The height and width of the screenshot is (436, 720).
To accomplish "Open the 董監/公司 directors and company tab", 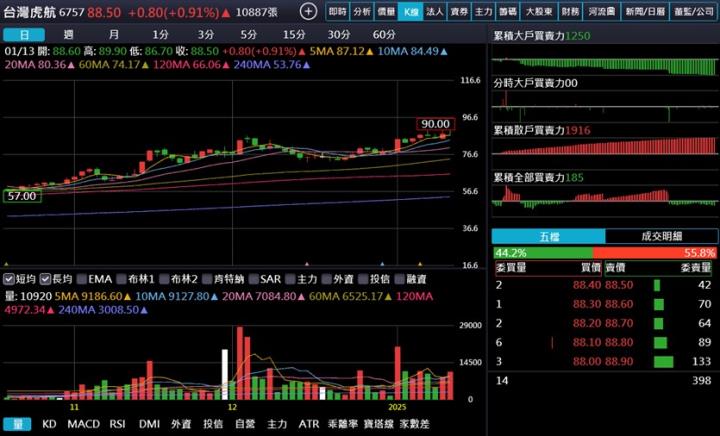I will [x=694, y=12].
